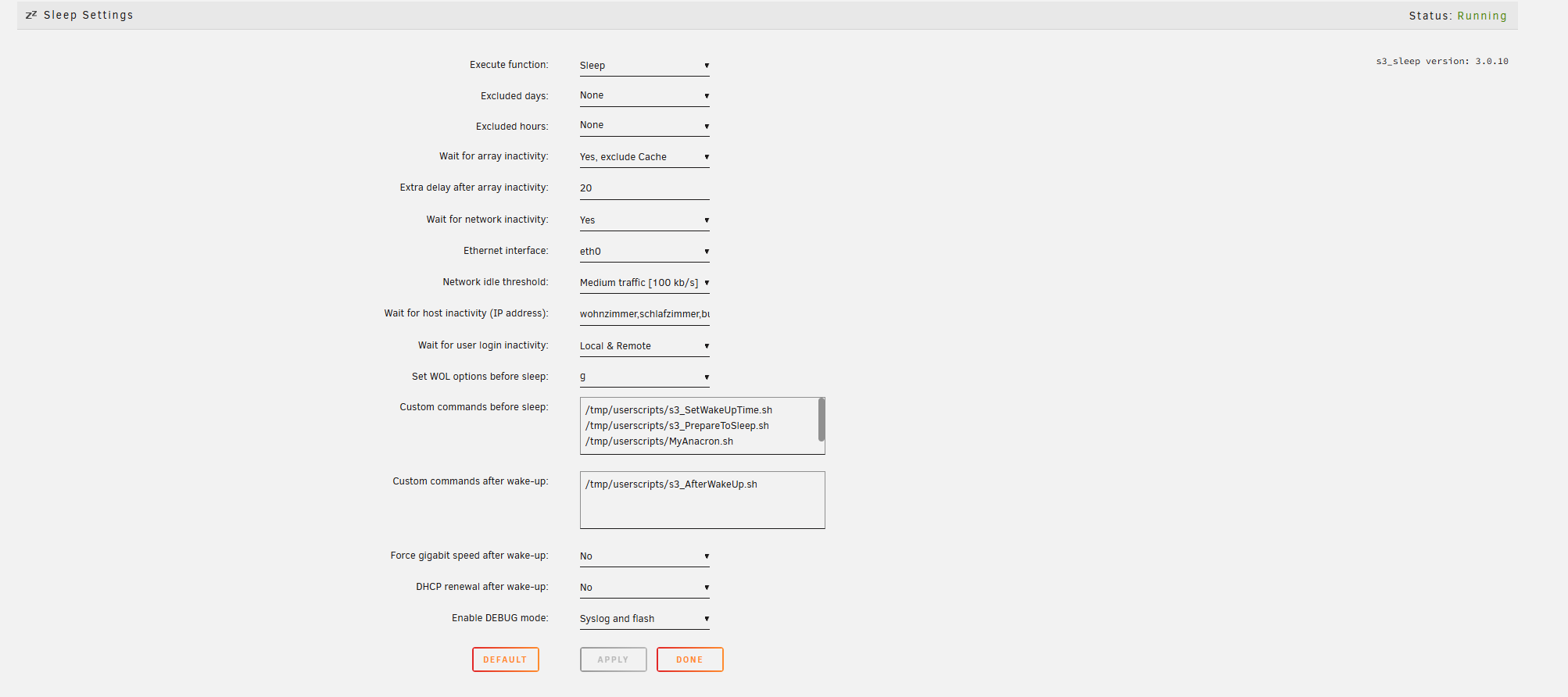Image resolution: width=1568 pixels, height=697 pixels.
Task: Click the Status: Running text
Action: click(1458, 16)
